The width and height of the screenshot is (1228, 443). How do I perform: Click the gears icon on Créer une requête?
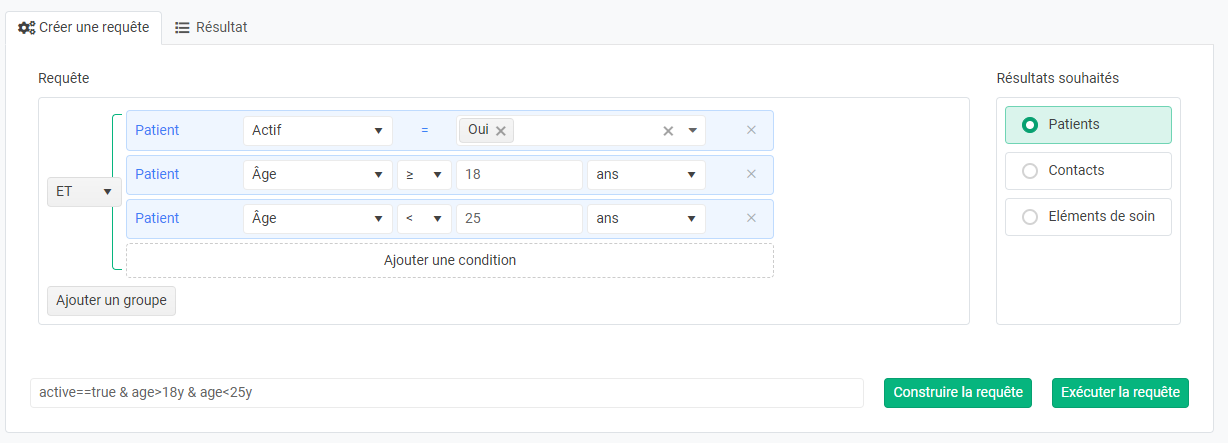tap(27, 27)
